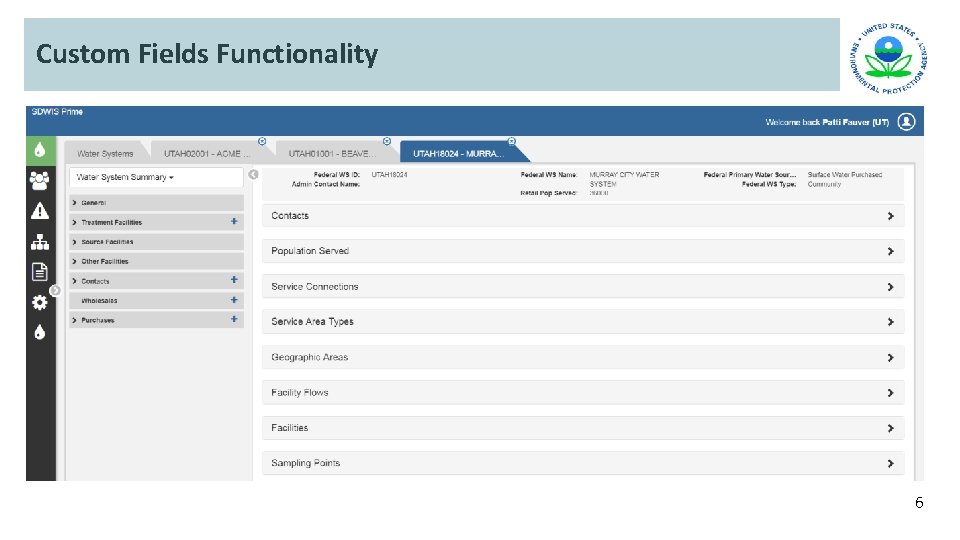Expand the Contacts section chevron
The width and height of the screenshot is (960, 540).
(x=890, y=216)
